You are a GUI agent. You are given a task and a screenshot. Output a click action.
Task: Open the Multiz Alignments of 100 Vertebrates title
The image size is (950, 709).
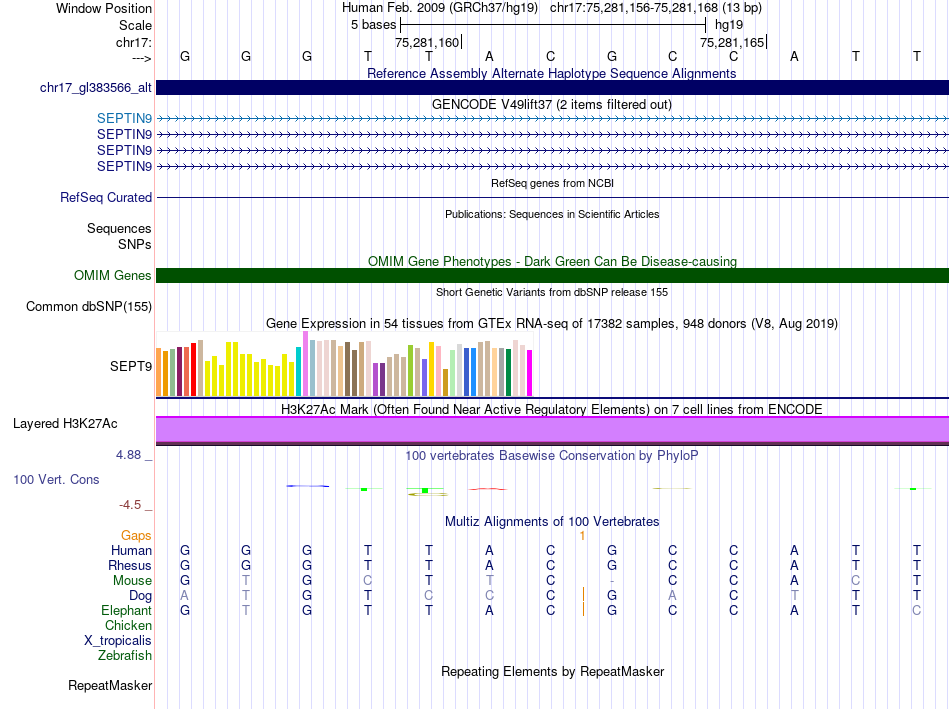click(x=551, y=522)
